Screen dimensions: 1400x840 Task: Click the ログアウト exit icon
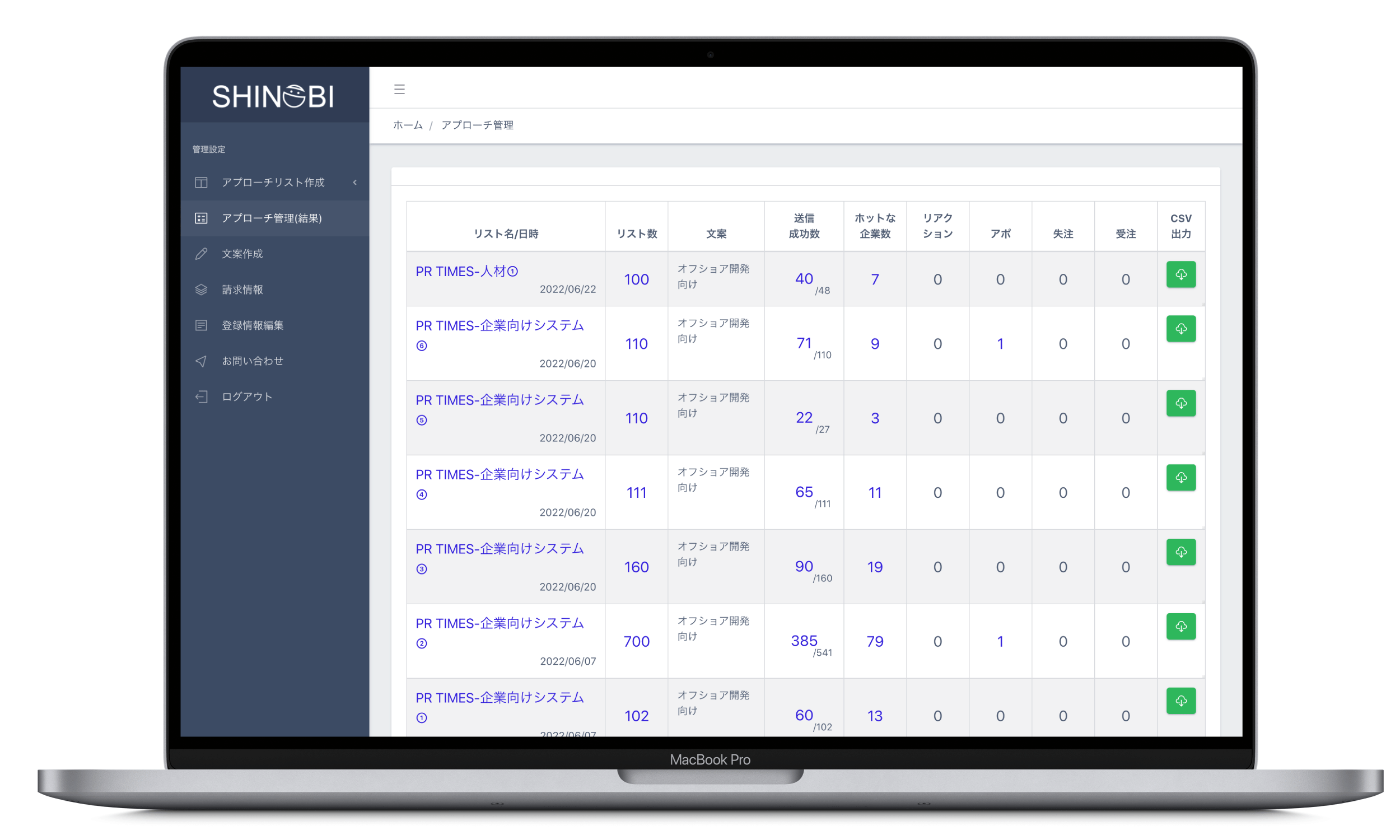(x=201, y=396)
